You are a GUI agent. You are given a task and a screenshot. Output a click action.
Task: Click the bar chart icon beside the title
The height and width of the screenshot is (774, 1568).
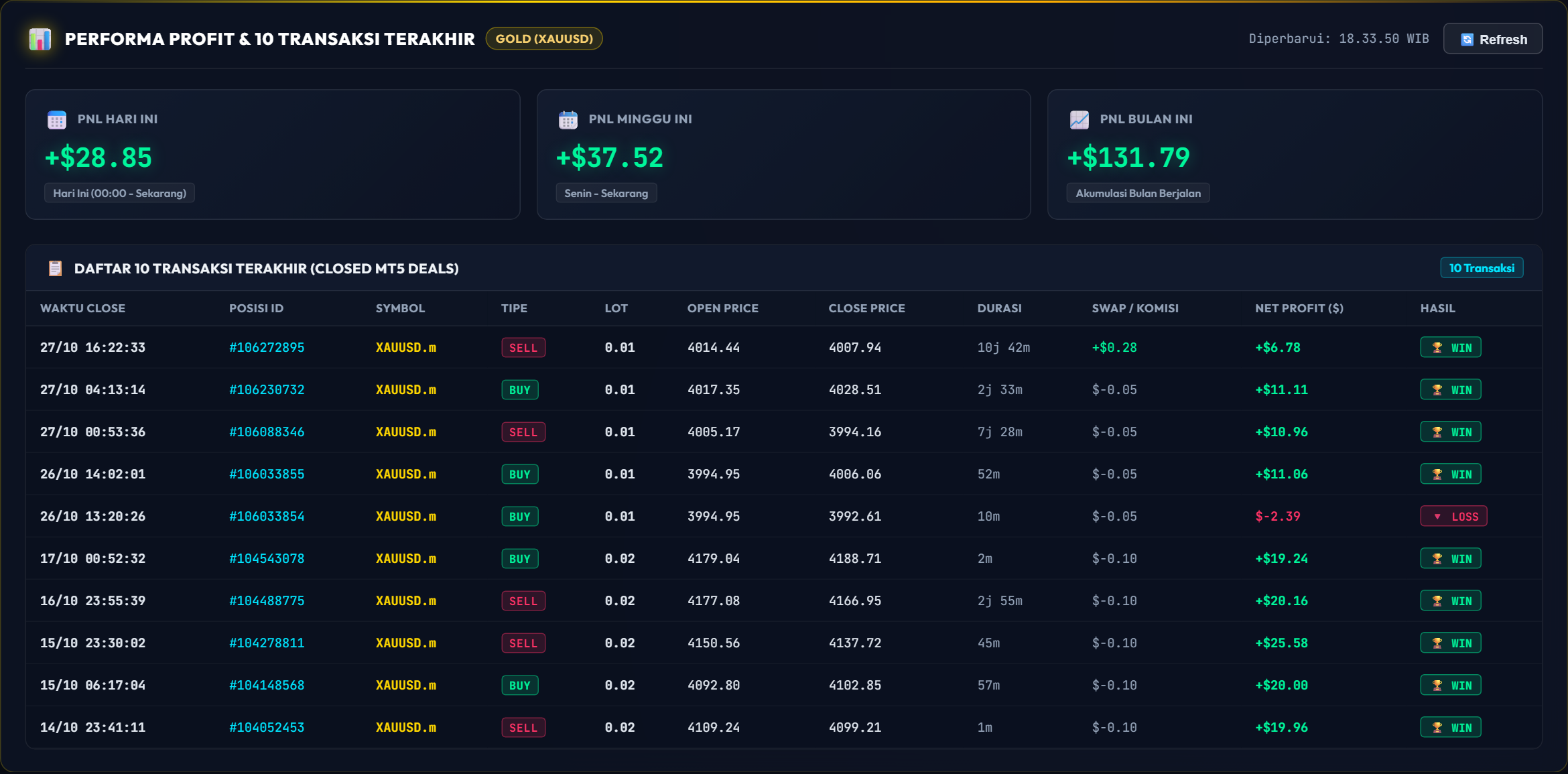[x=40, y=39]
